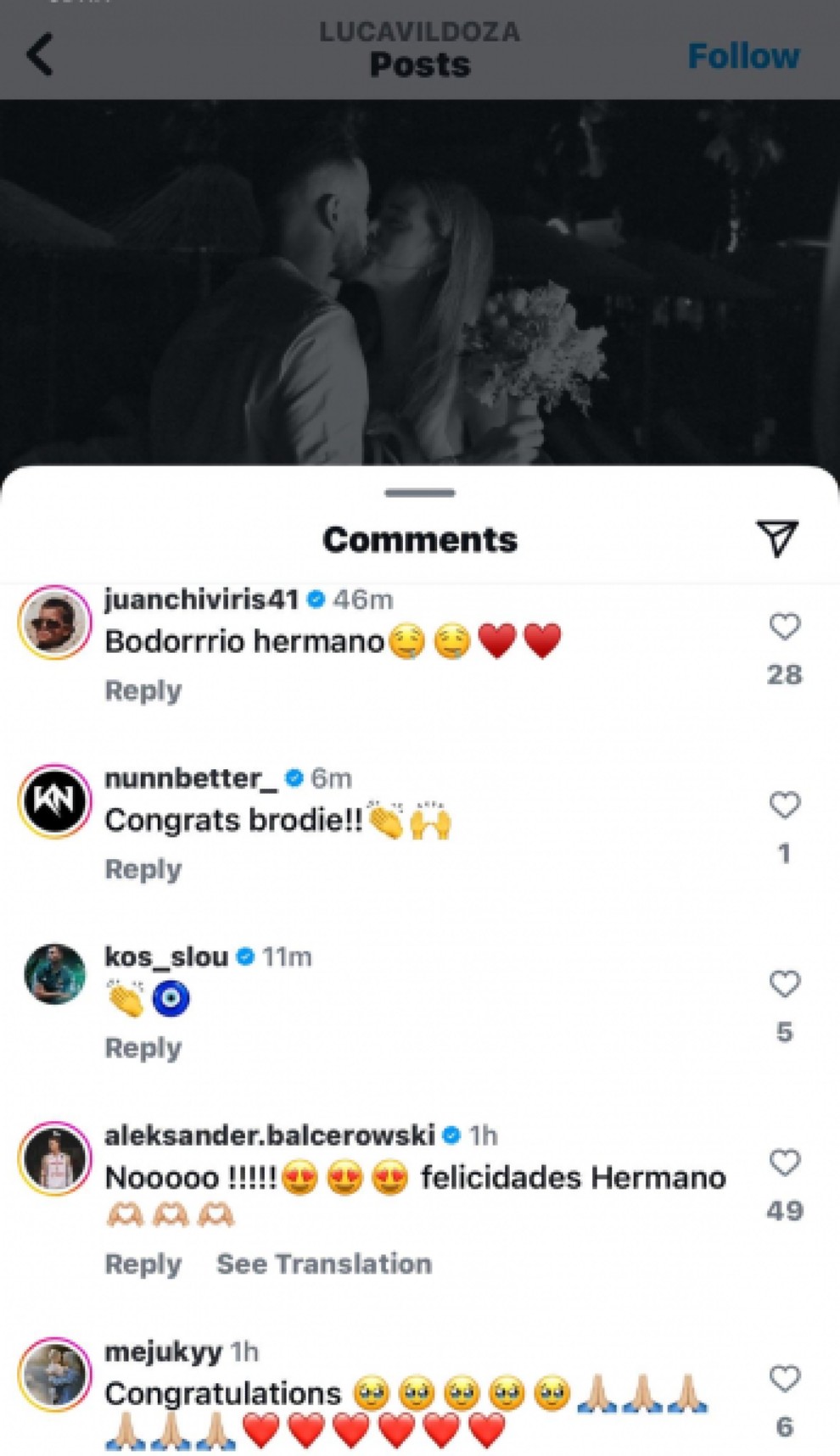Tap heart on mejukyy's comment
The height and width of the screenshot is (1456, 840).
coord(784,1378)
